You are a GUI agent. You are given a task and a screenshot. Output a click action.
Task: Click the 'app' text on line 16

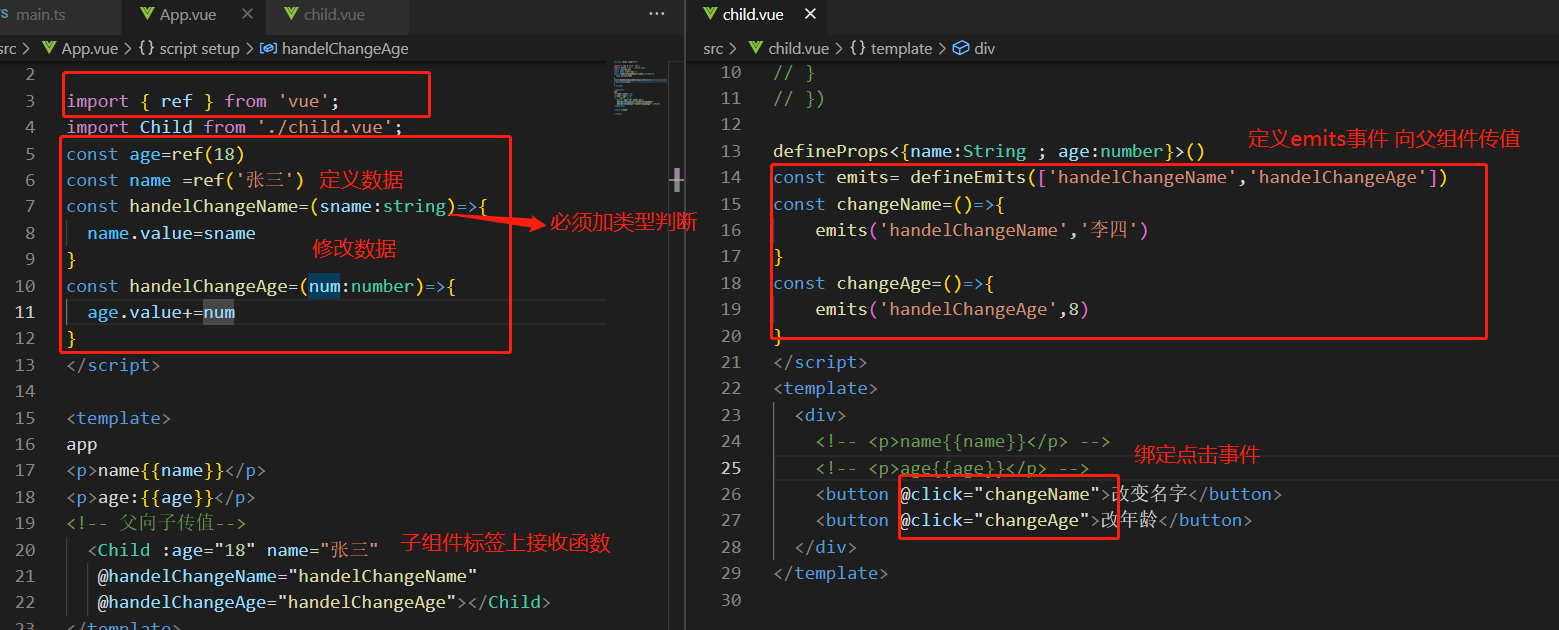pyautogui.click(x=82, y=444)
